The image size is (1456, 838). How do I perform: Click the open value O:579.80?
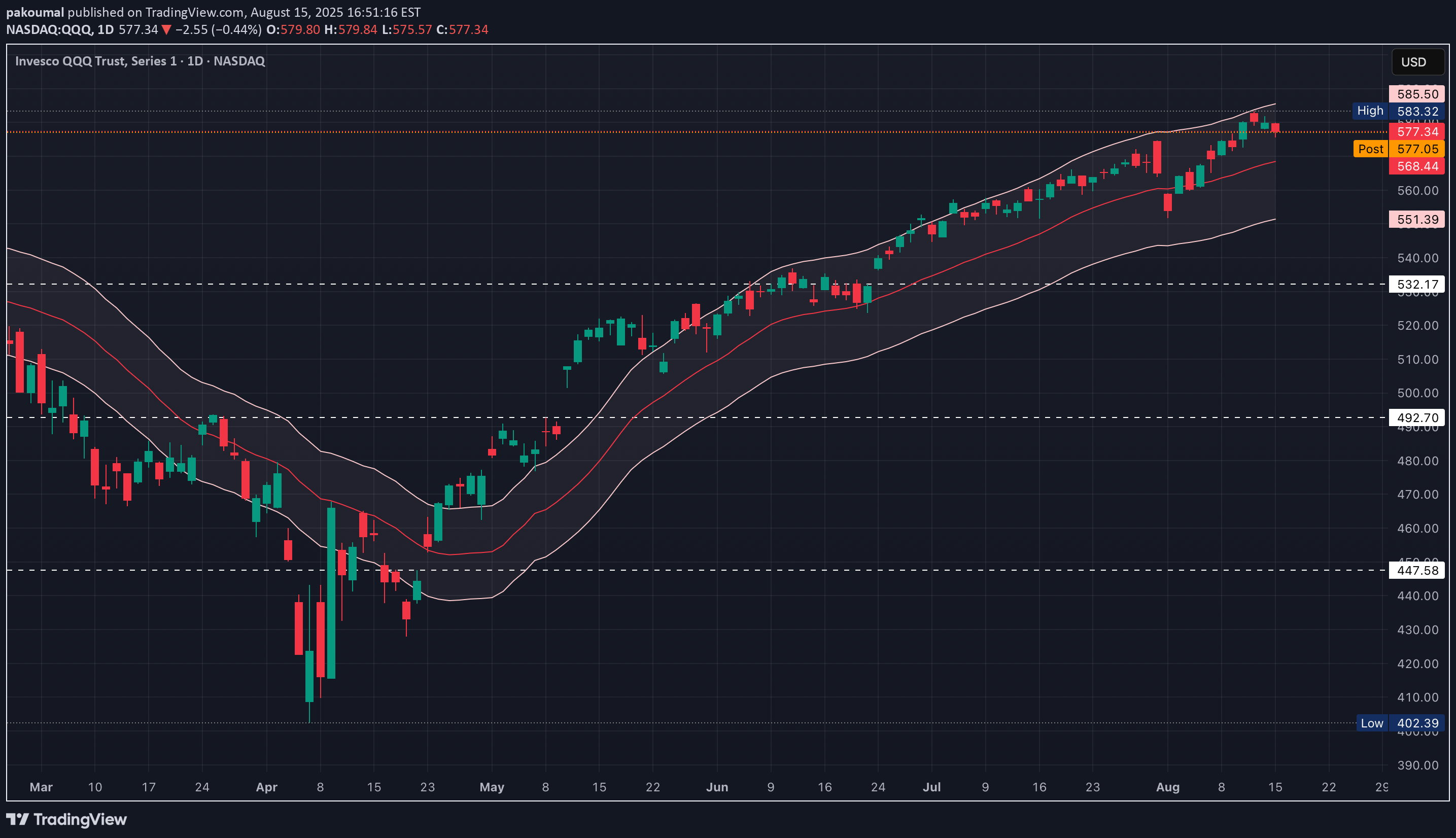tap(293, 29)
